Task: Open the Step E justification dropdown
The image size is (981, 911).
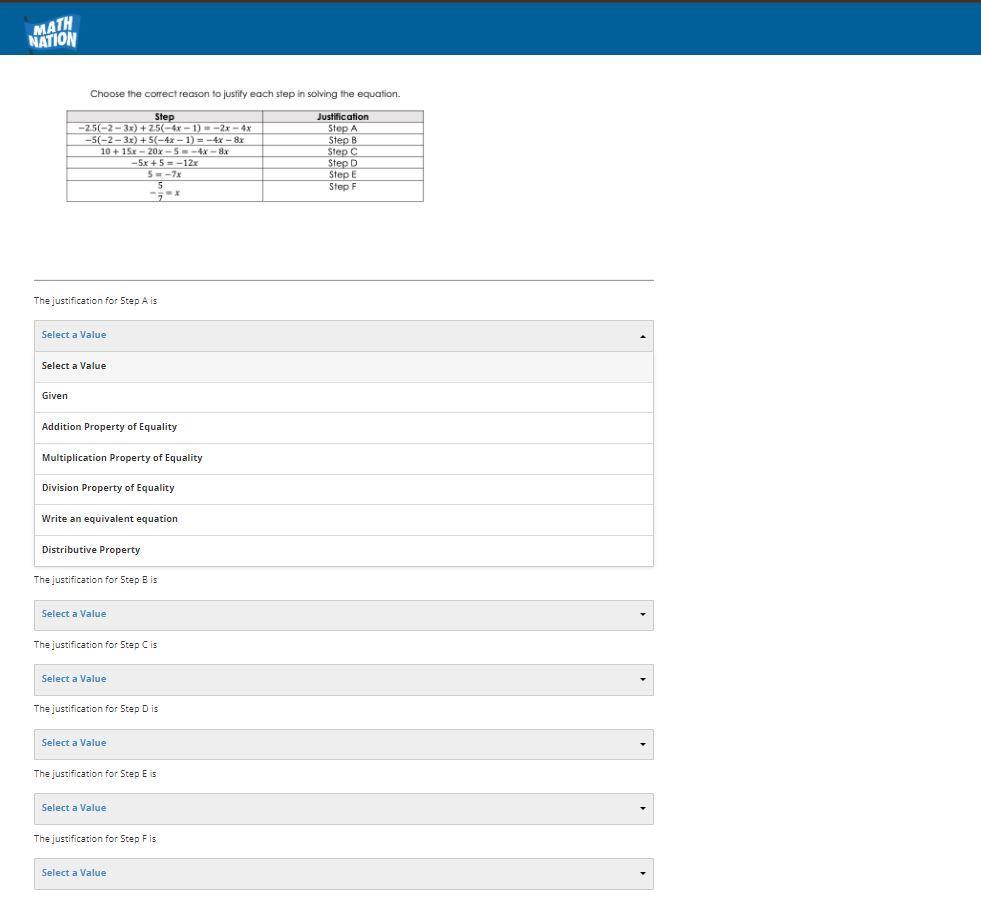Action: click(x=343, y=808)
